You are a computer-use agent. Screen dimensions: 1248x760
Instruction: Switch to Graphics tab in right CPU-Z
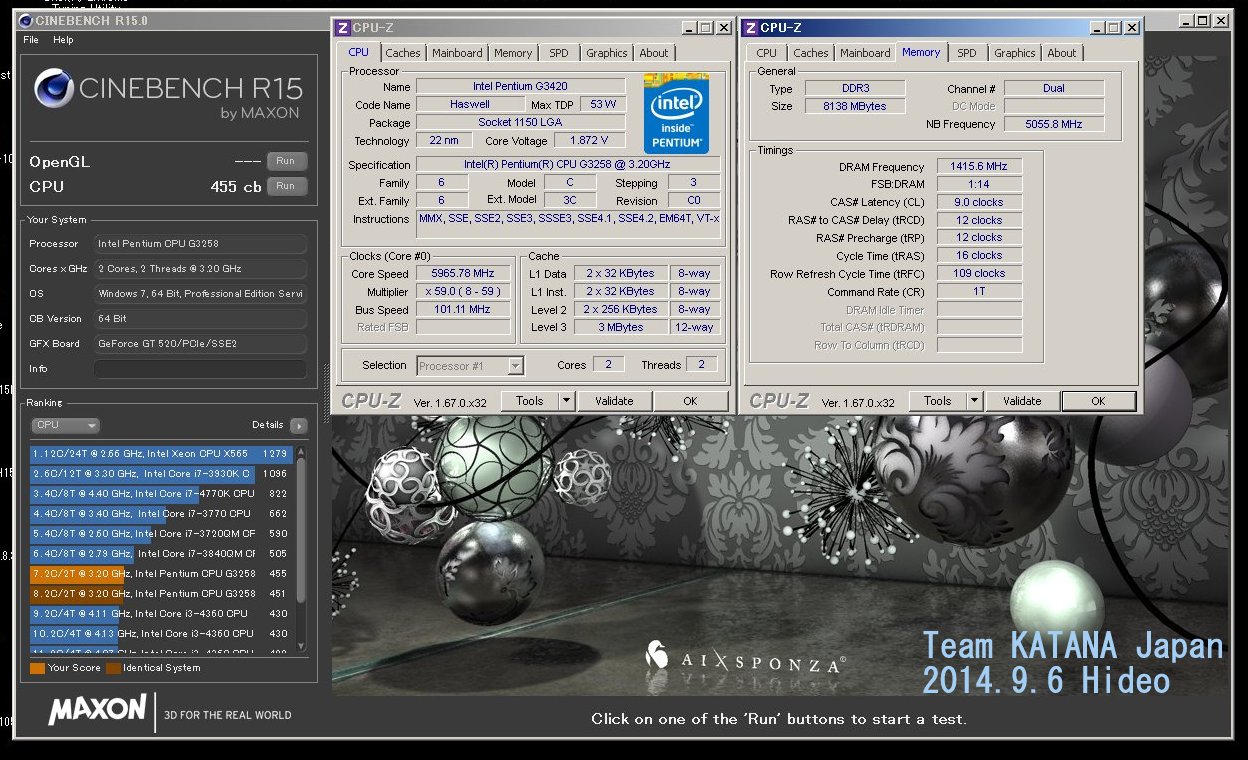pyautogui.click(x=1015, y=53)
